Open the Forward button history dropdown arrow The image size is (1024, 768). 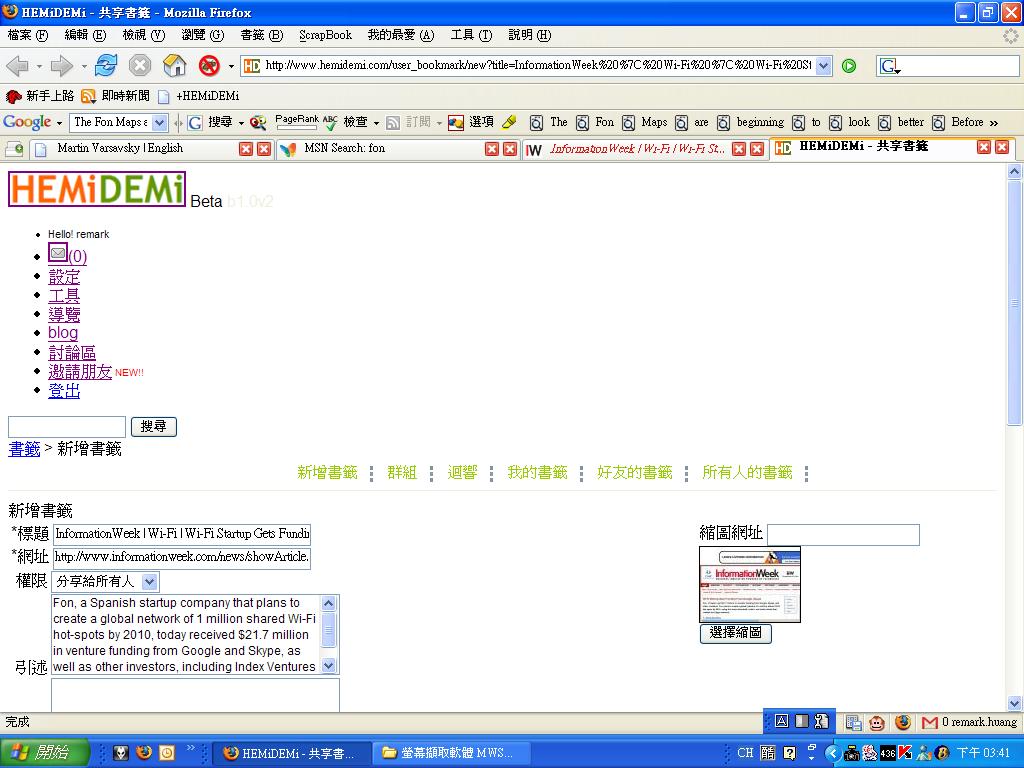pyautogui.click(x=84, y=66)
